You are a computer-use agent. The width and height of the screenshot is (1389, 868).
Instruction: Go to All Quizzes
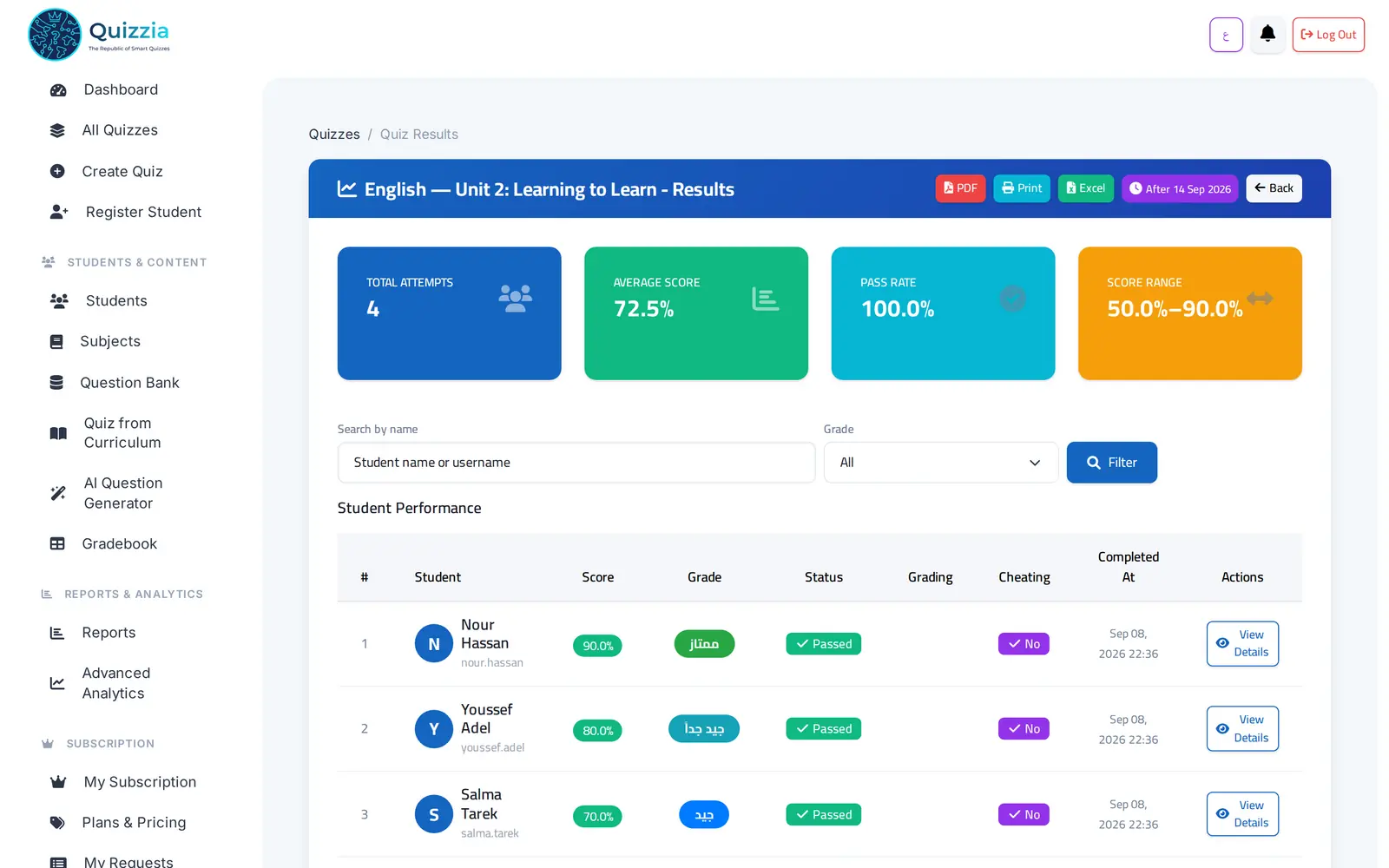[x=120, y=130]
